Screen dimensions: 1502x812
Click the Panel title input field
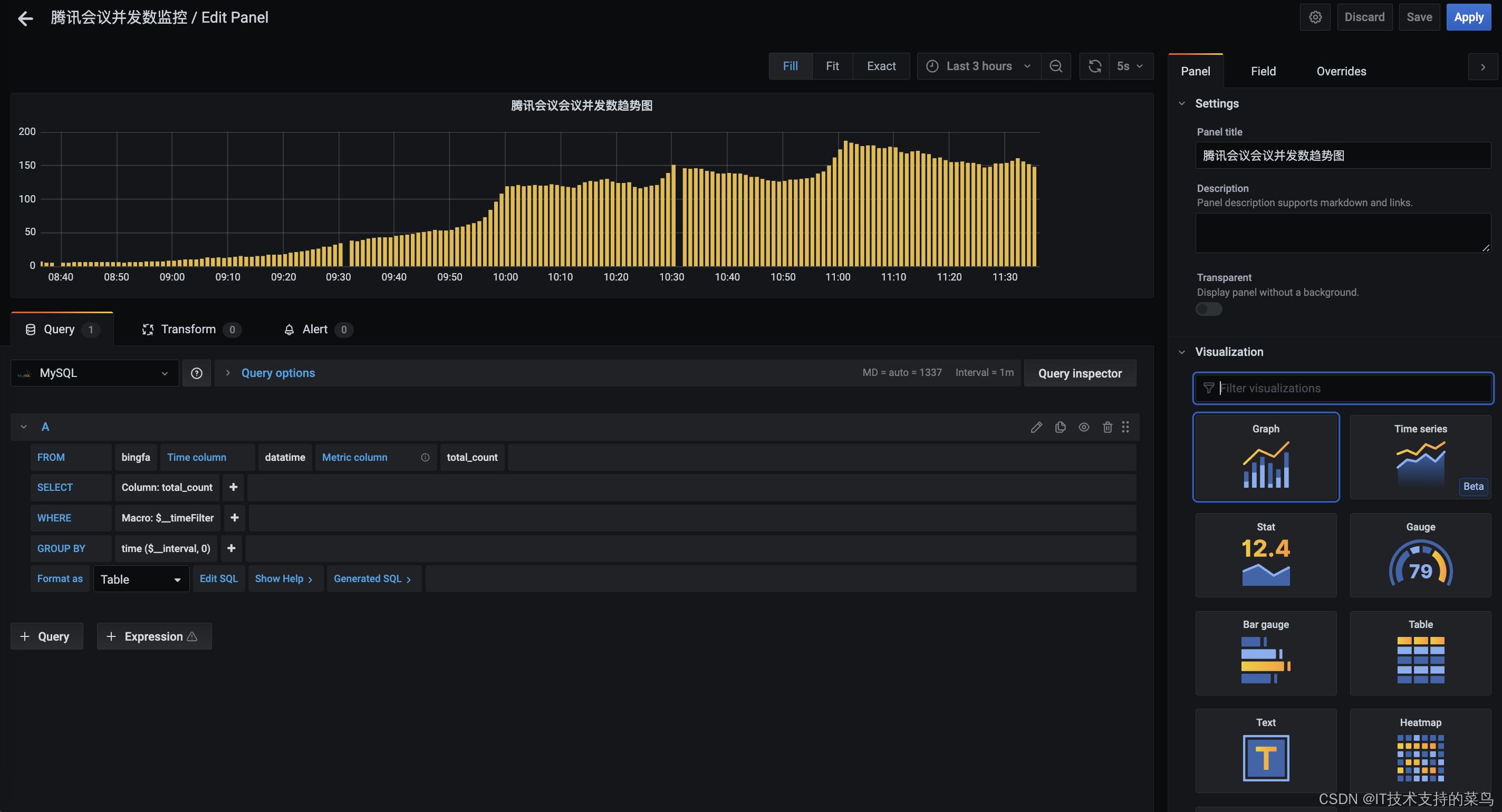(x=1343, y=156)
